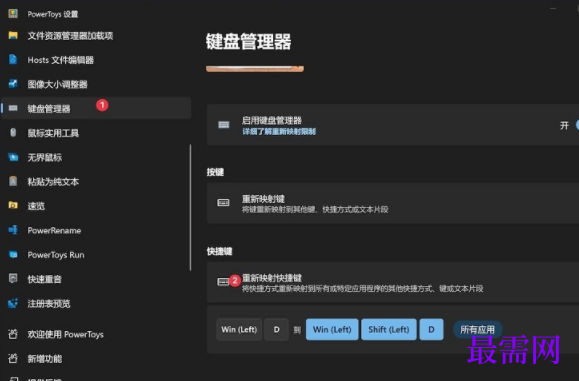Click the Peek (速览) icon
The width and height of the screenshot is (579, 381).
click(13, 205)
